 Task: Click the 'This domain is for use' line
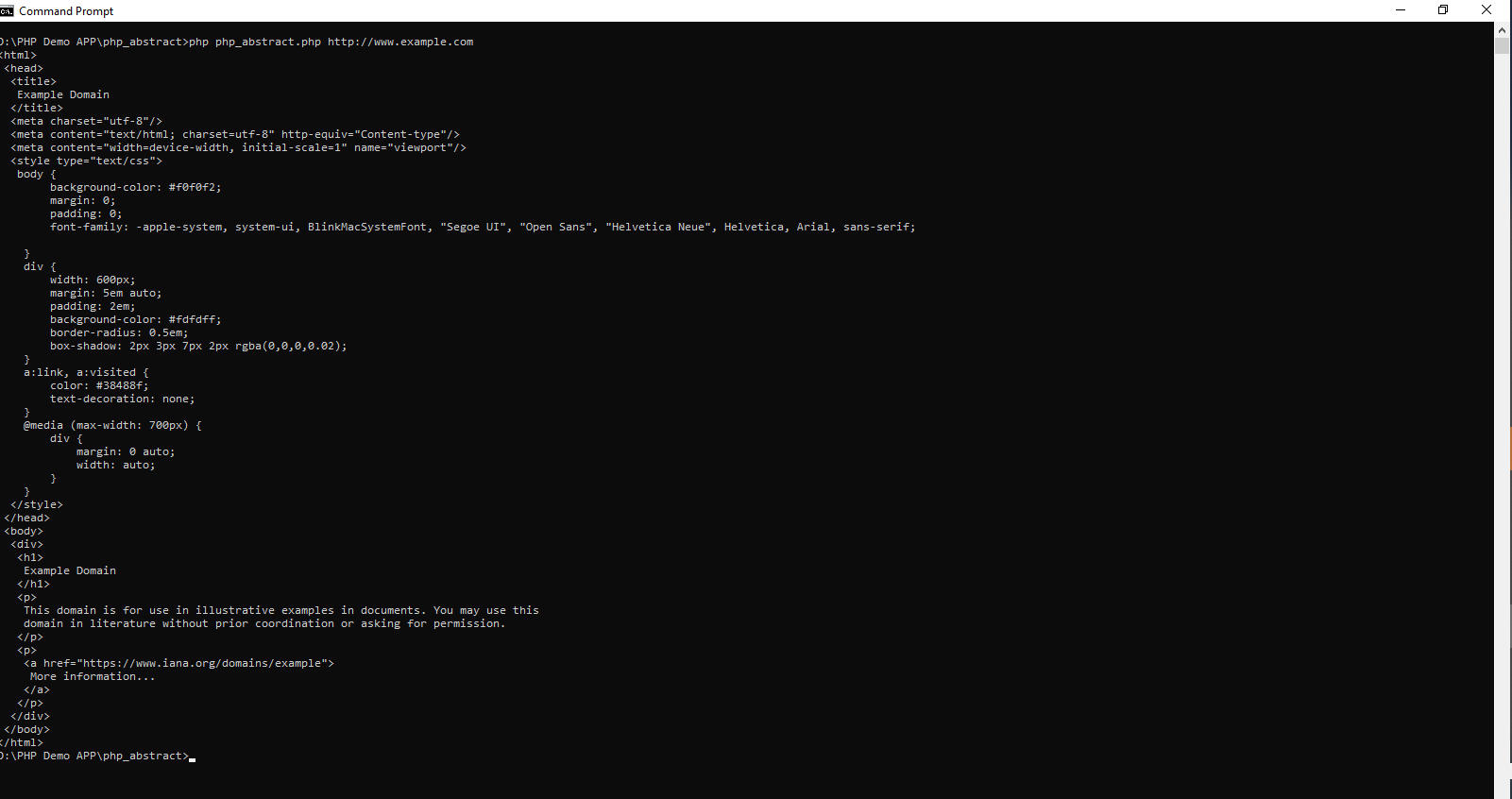coord(281,610)
